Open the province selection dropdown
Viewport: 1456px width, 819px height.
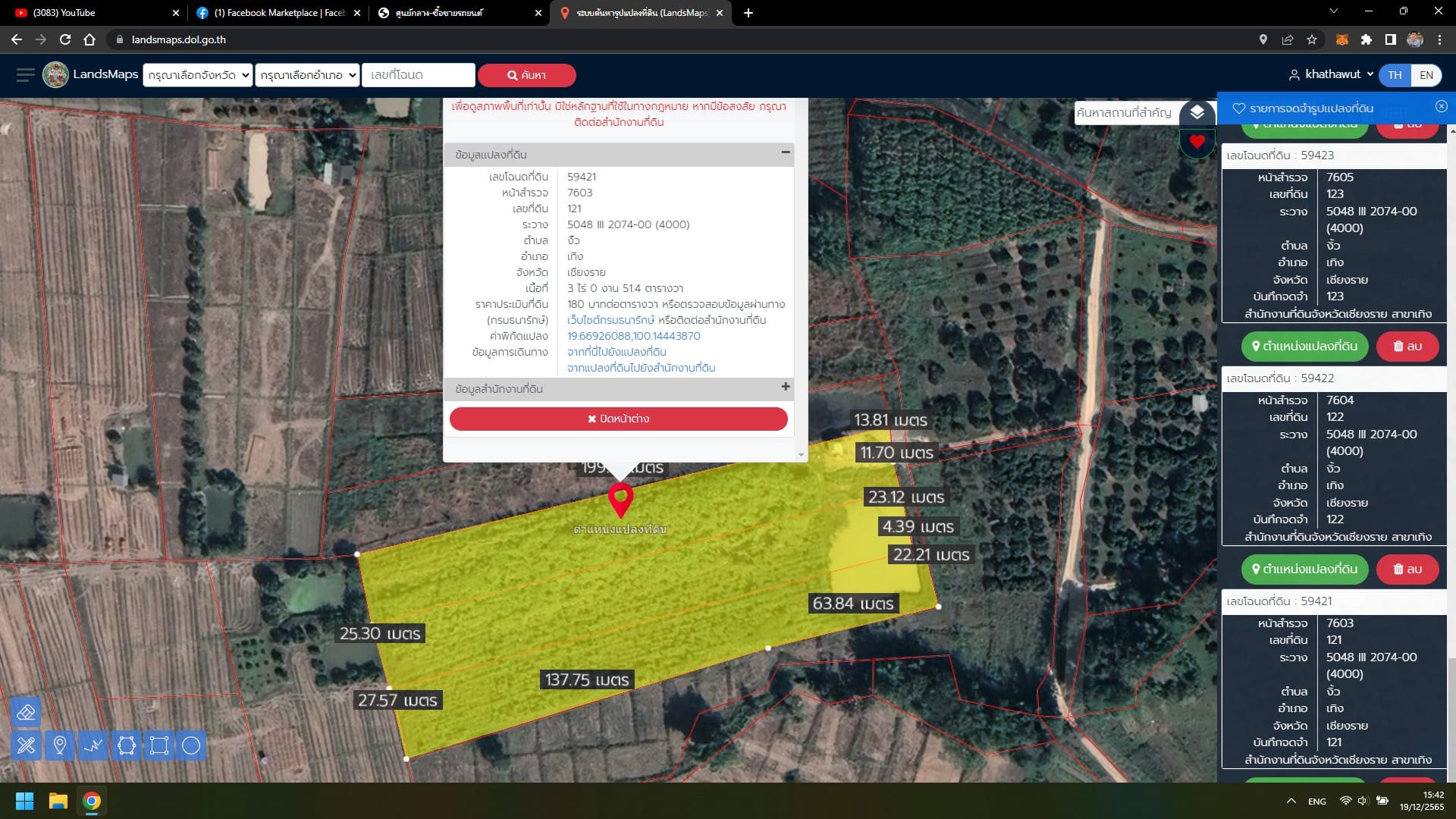(197, 75)
